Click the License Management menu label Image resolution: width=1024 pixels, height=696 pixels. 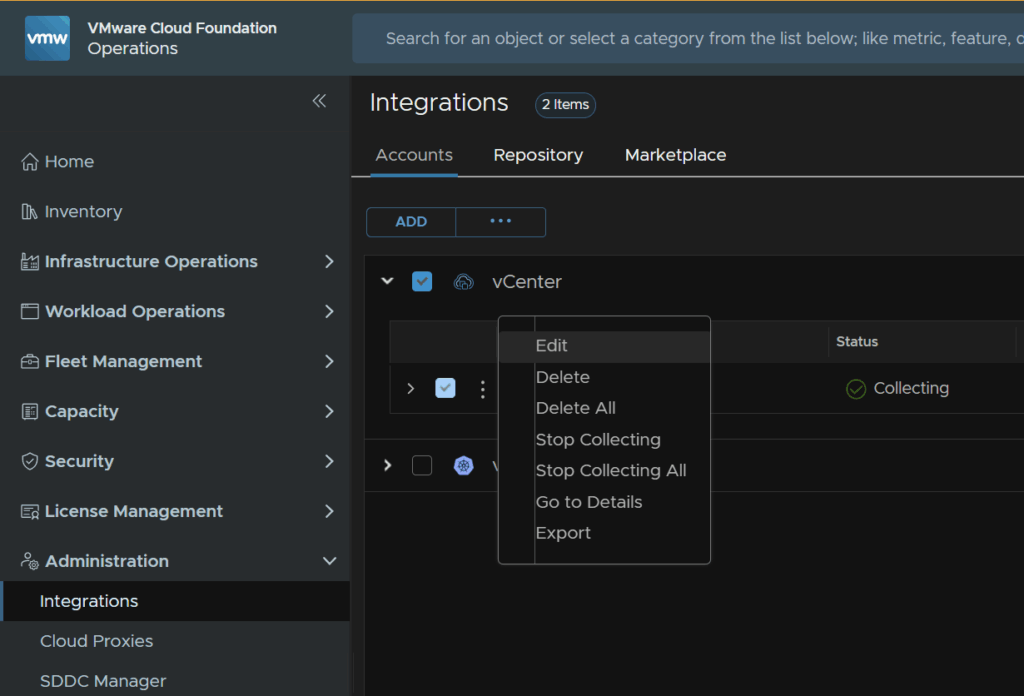pyautogui.click(x=134, y=511)
